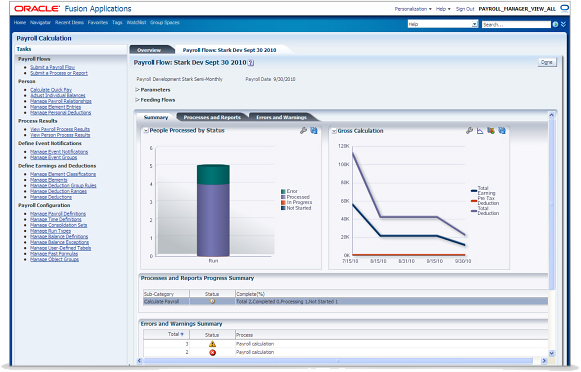Open Adjust Individual Balances link

click(58, 95)
